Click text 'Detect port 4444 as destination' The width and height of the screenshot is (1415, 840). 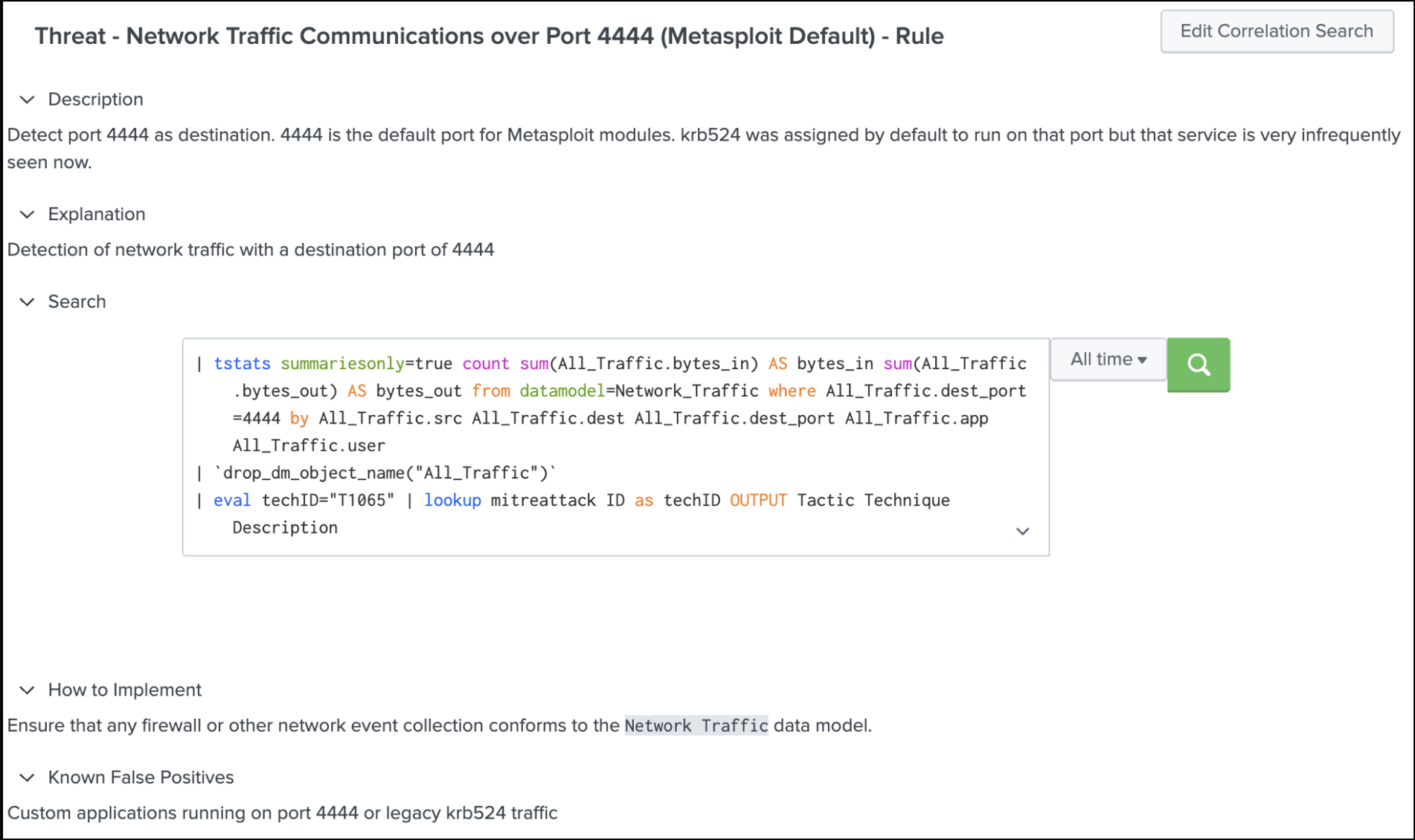(141, 135)
